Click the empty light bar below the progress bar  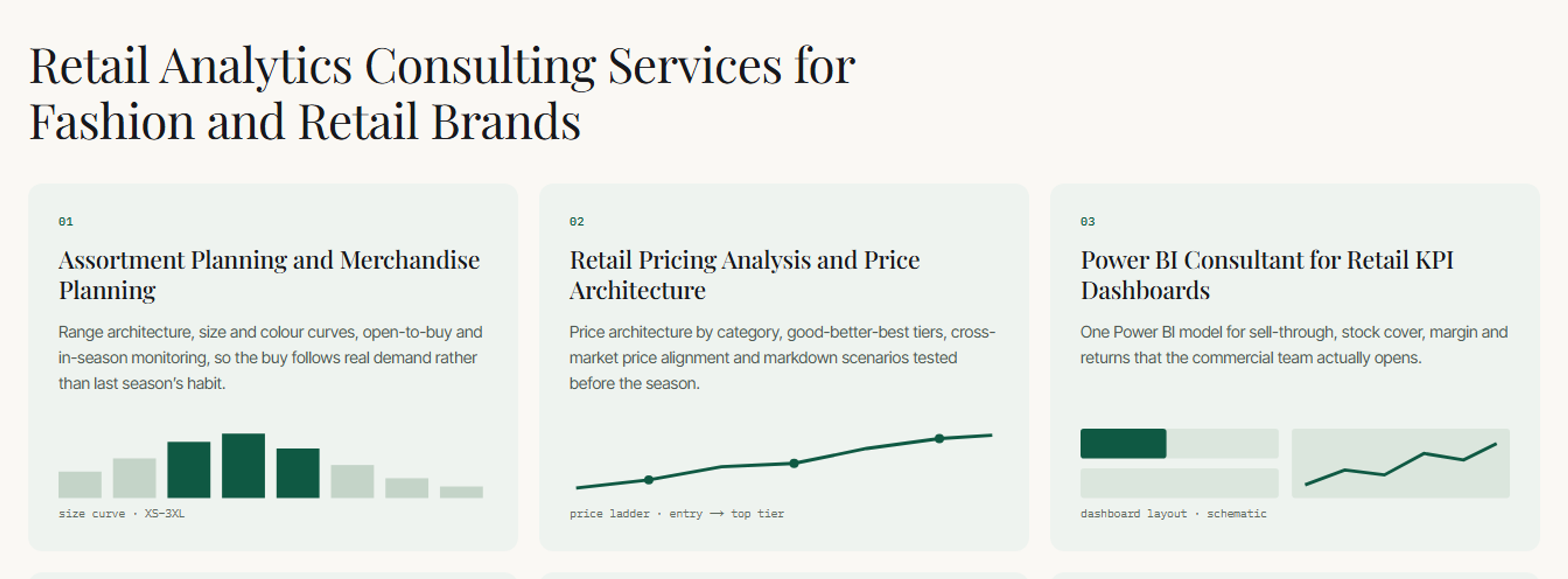(1179, 483)
